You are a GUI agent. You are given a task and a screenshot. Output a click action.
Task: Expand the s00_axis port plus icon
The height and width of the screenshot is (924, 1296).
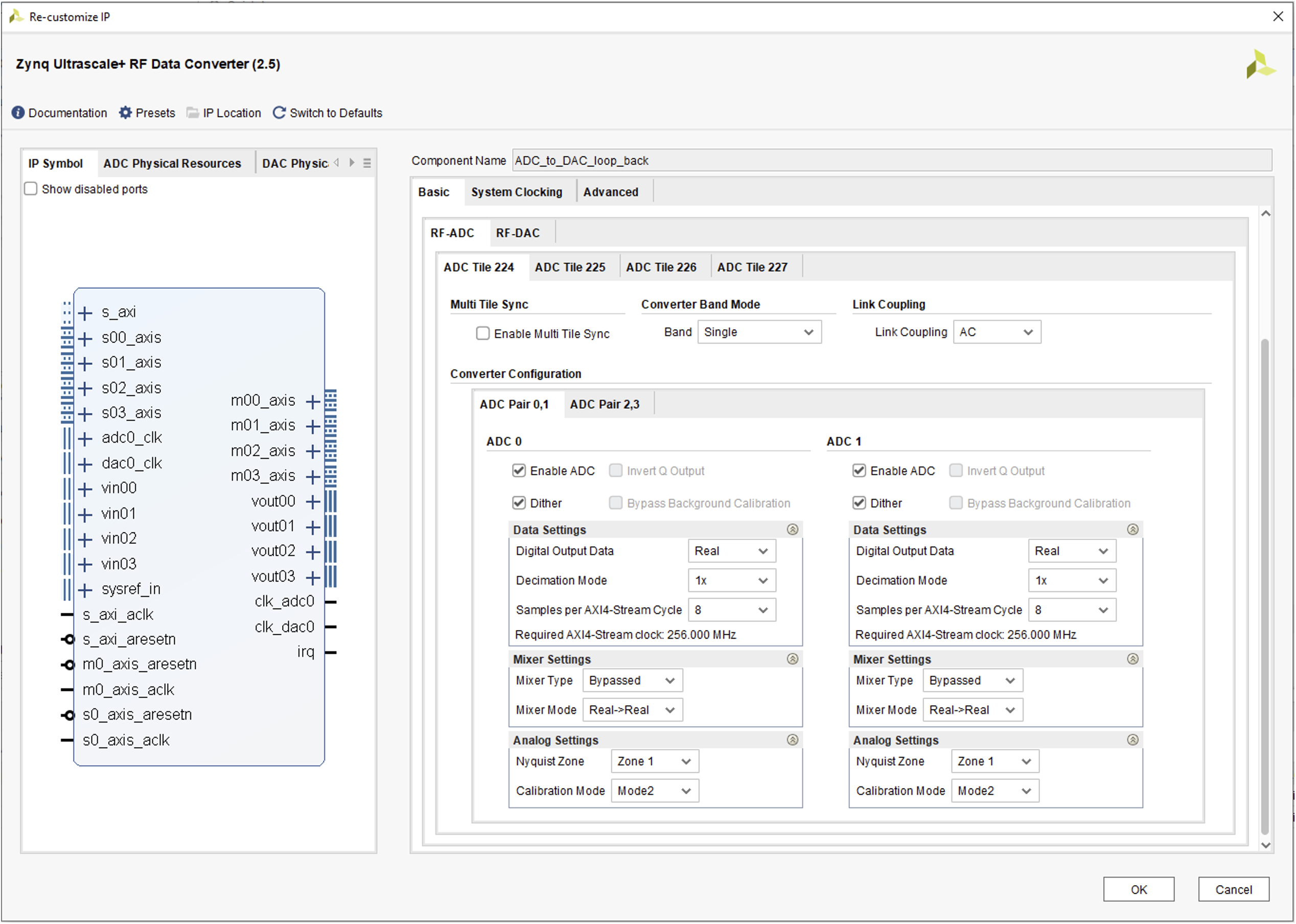click(x=85, y=339)
